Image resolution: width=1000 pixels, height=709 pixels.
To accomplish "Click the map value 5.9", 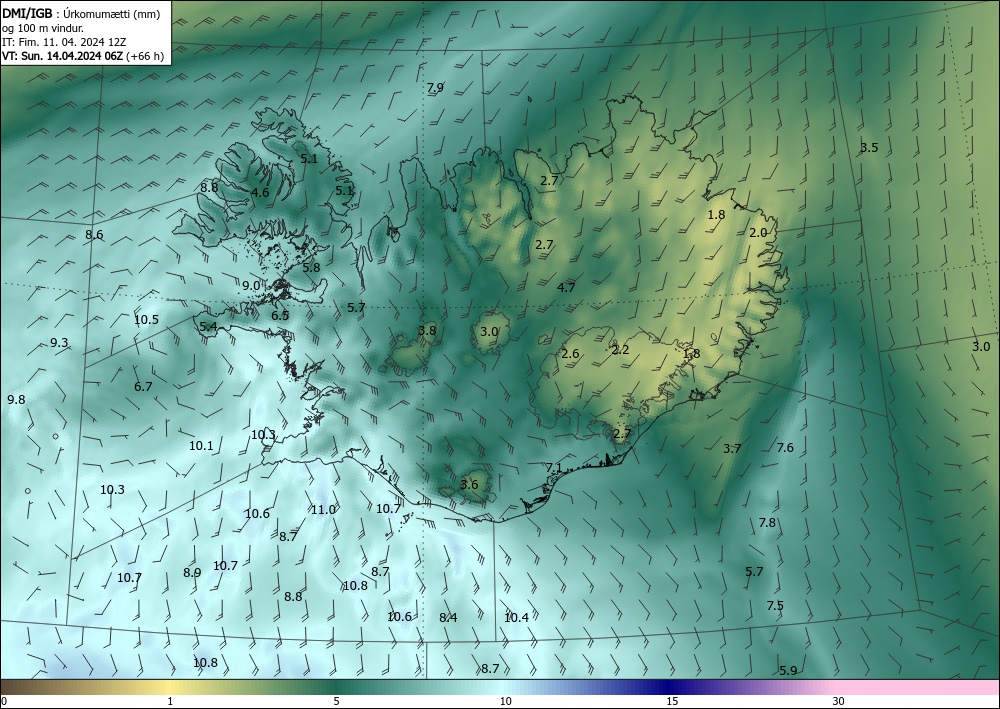I will coord(788,671).
